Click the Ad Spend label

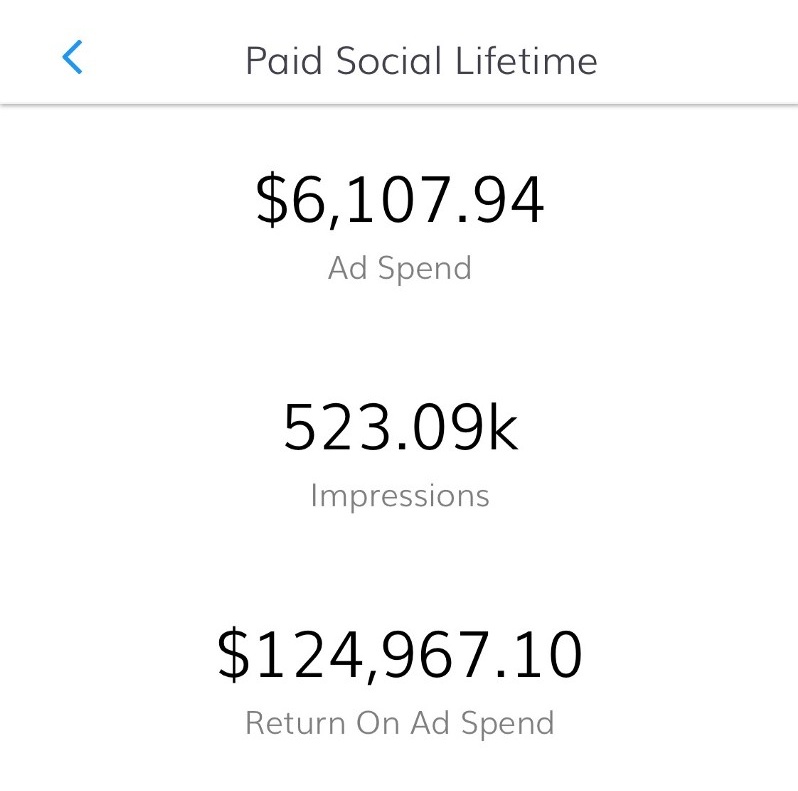pyautogui.click(x=400, y=268)
